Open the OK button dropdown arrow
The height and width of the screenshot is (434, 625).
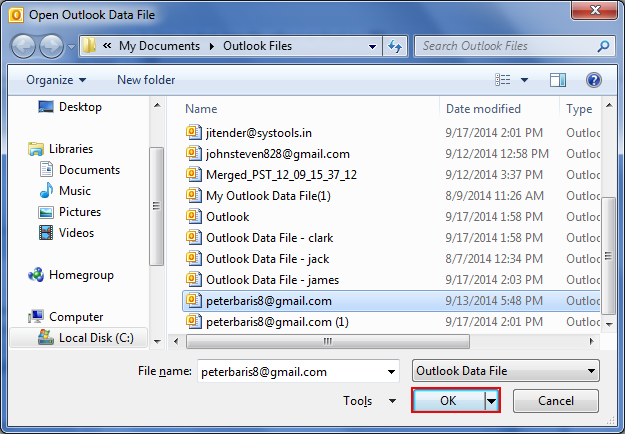492,401
